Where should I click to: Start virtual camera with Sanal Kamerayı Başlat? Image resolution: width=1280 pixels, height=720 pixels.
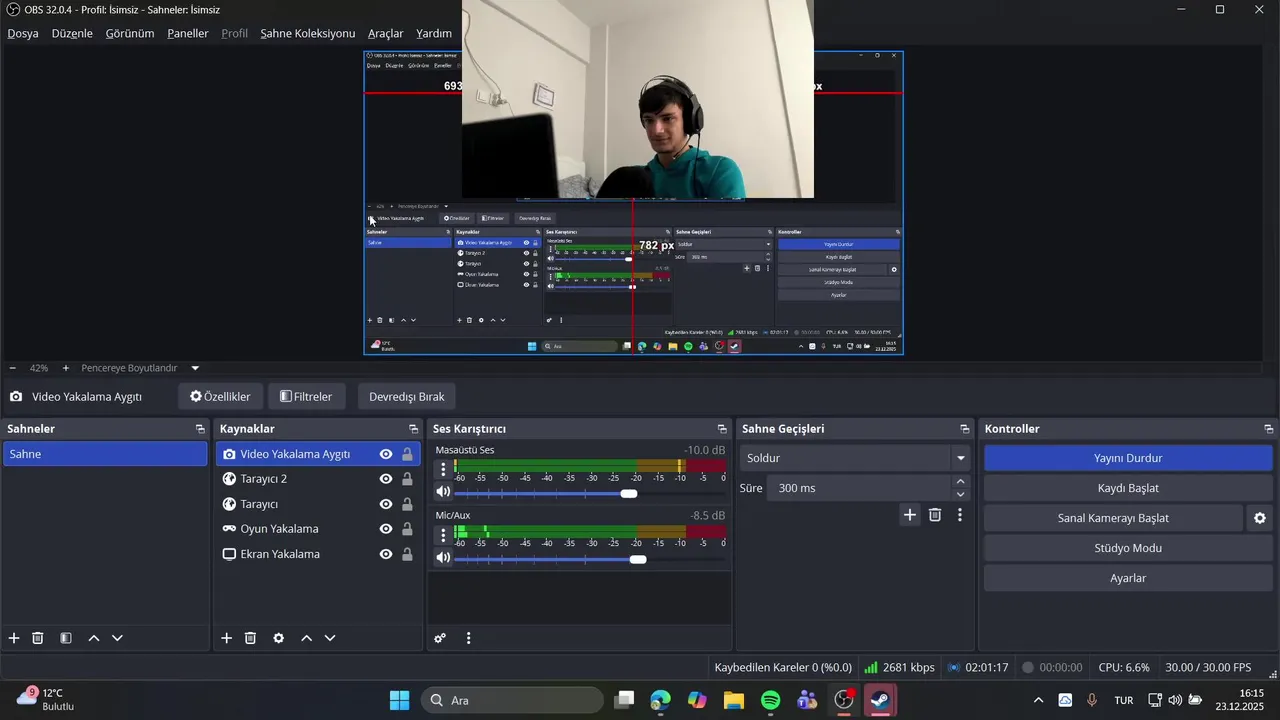1113,518
